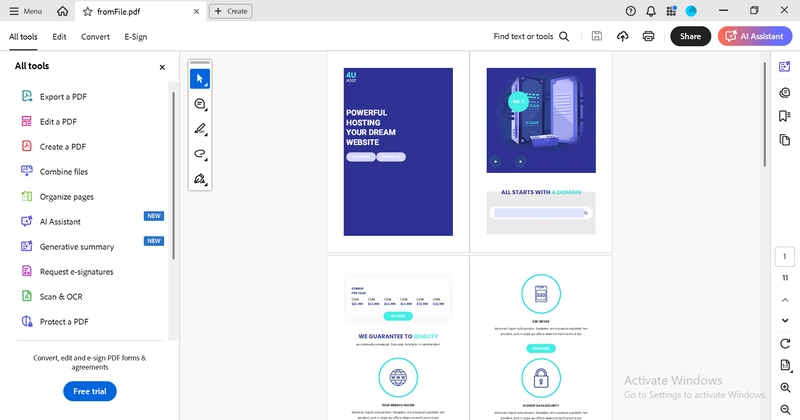
Task: Open page thumbnails right panel icon
Action: pyautogui.click(x=785, y=140)
